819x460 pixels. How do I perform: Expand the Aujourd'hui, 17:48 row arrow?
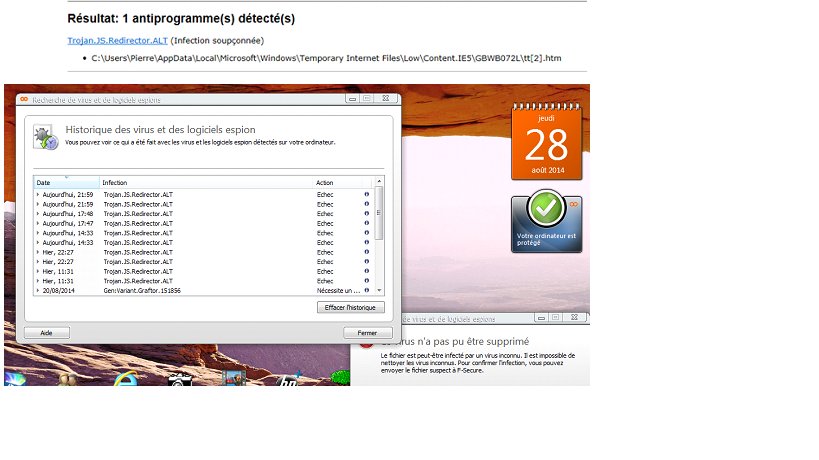38,214
